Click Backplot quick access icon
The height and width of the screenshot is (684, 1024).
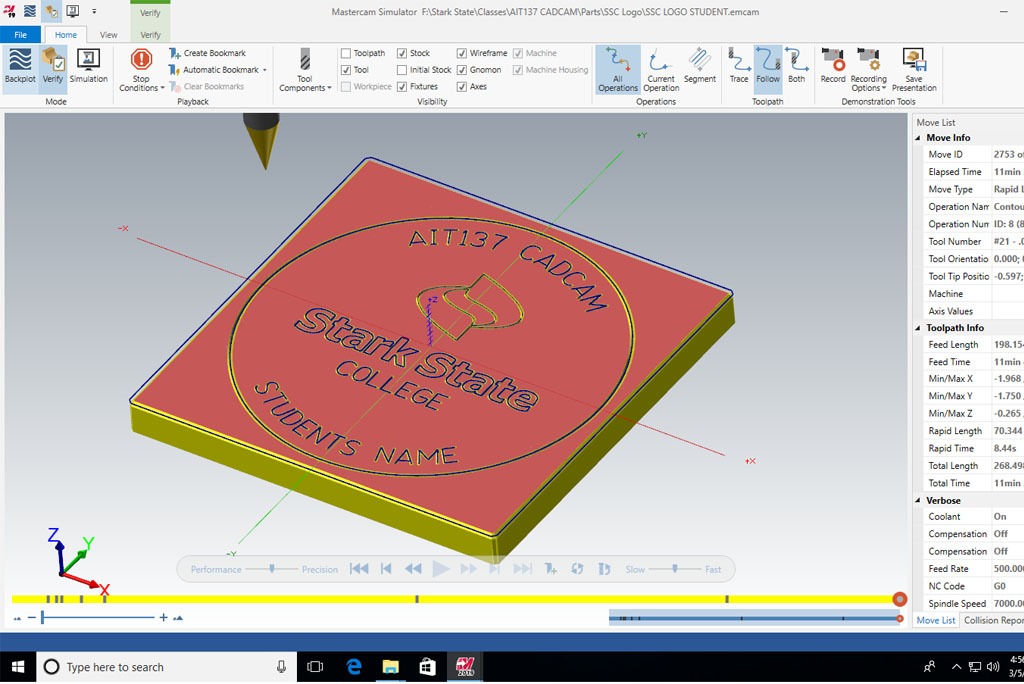29,11
